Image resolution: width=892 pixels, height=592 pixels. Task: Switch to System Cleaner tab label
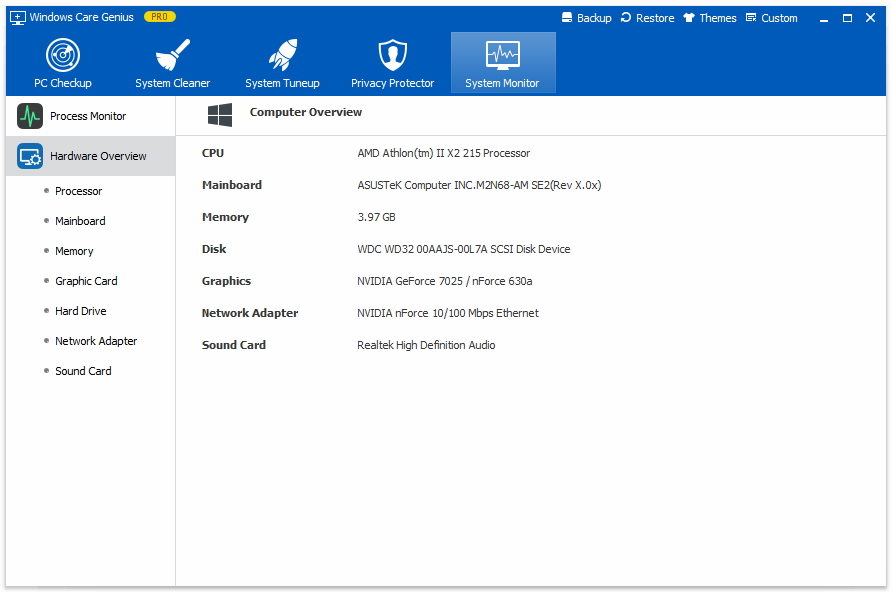pos(172,83)
